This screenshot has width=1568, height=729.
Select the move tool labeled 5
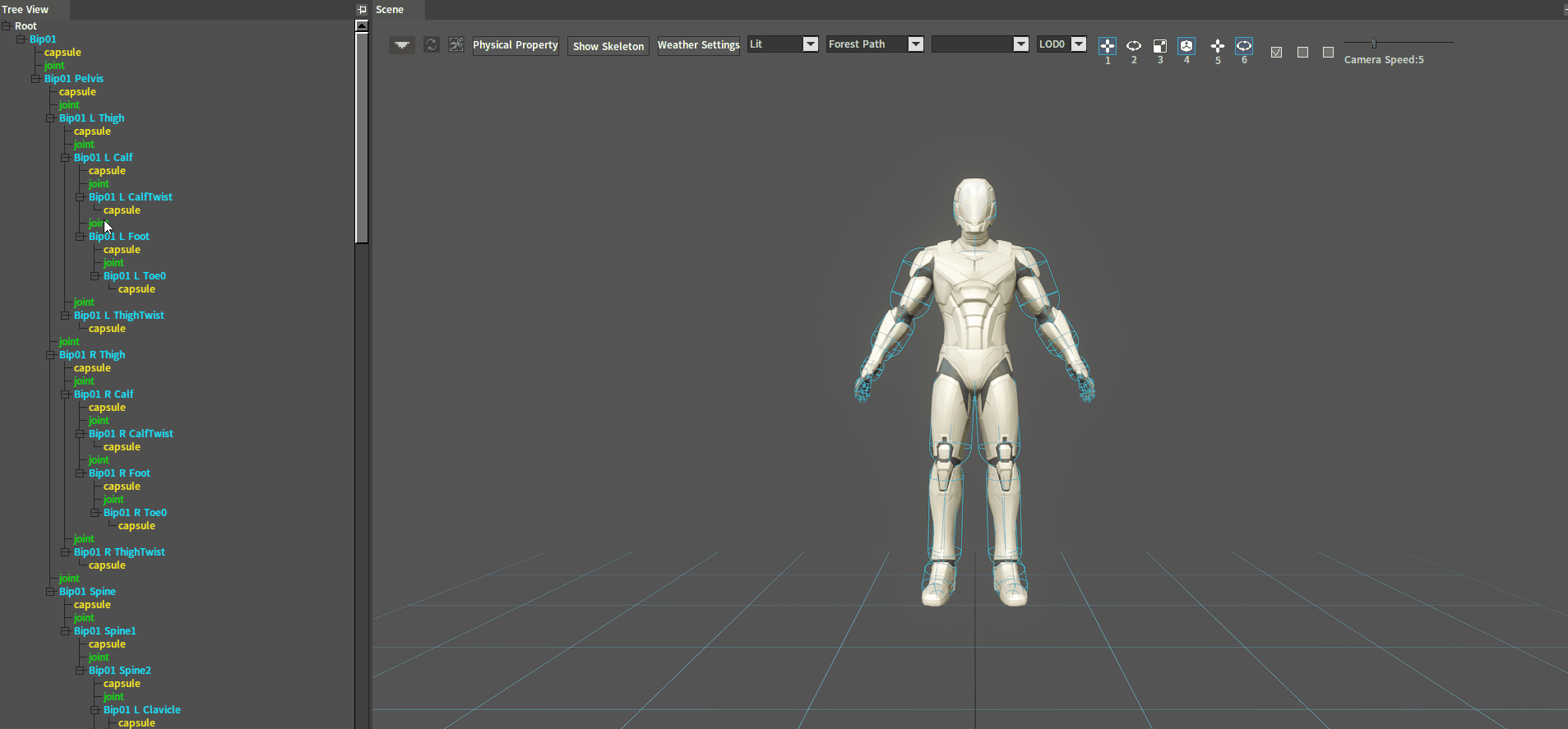coord(1218,46)
